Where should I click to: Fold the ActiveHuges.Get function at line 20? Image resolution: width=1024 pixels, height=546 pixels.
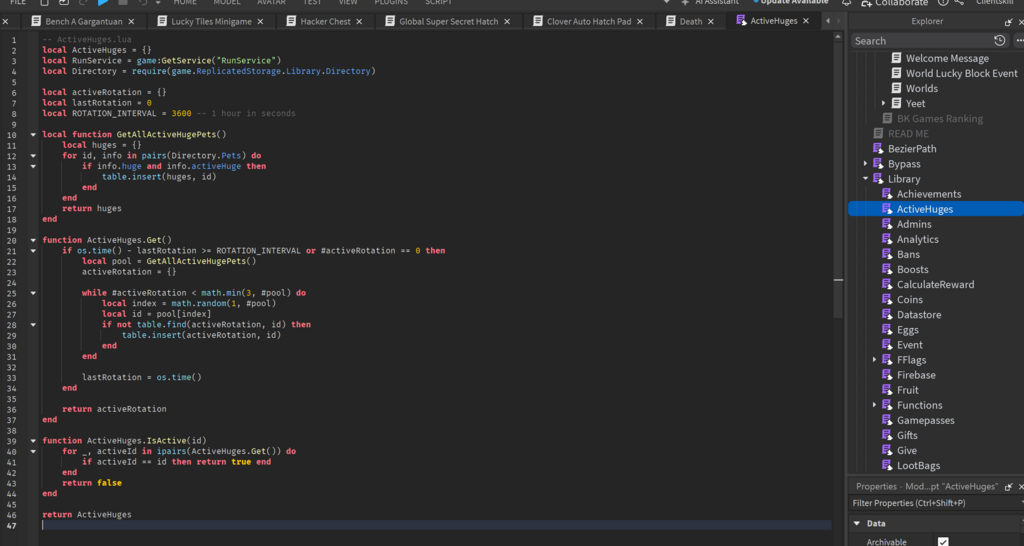tap(33, 240)
